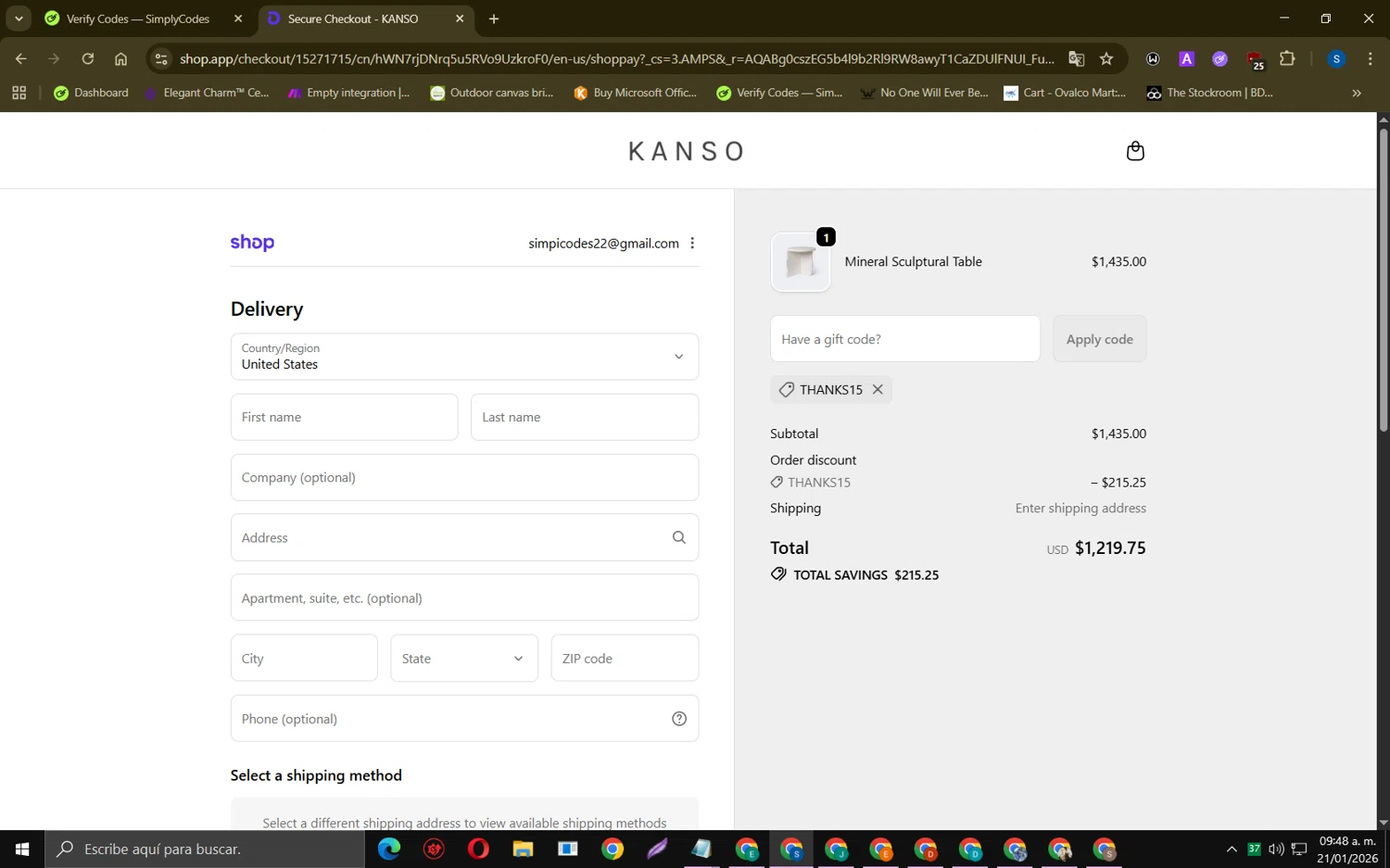Click into the Address field
This screenshot has height=868, width=1390.
pyautogui.click(x=464, y=537)
